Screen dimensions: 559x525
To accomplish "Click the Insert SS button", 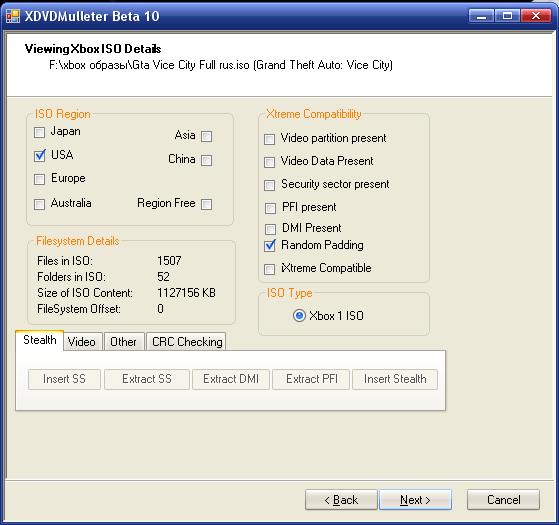I will 64,379.
